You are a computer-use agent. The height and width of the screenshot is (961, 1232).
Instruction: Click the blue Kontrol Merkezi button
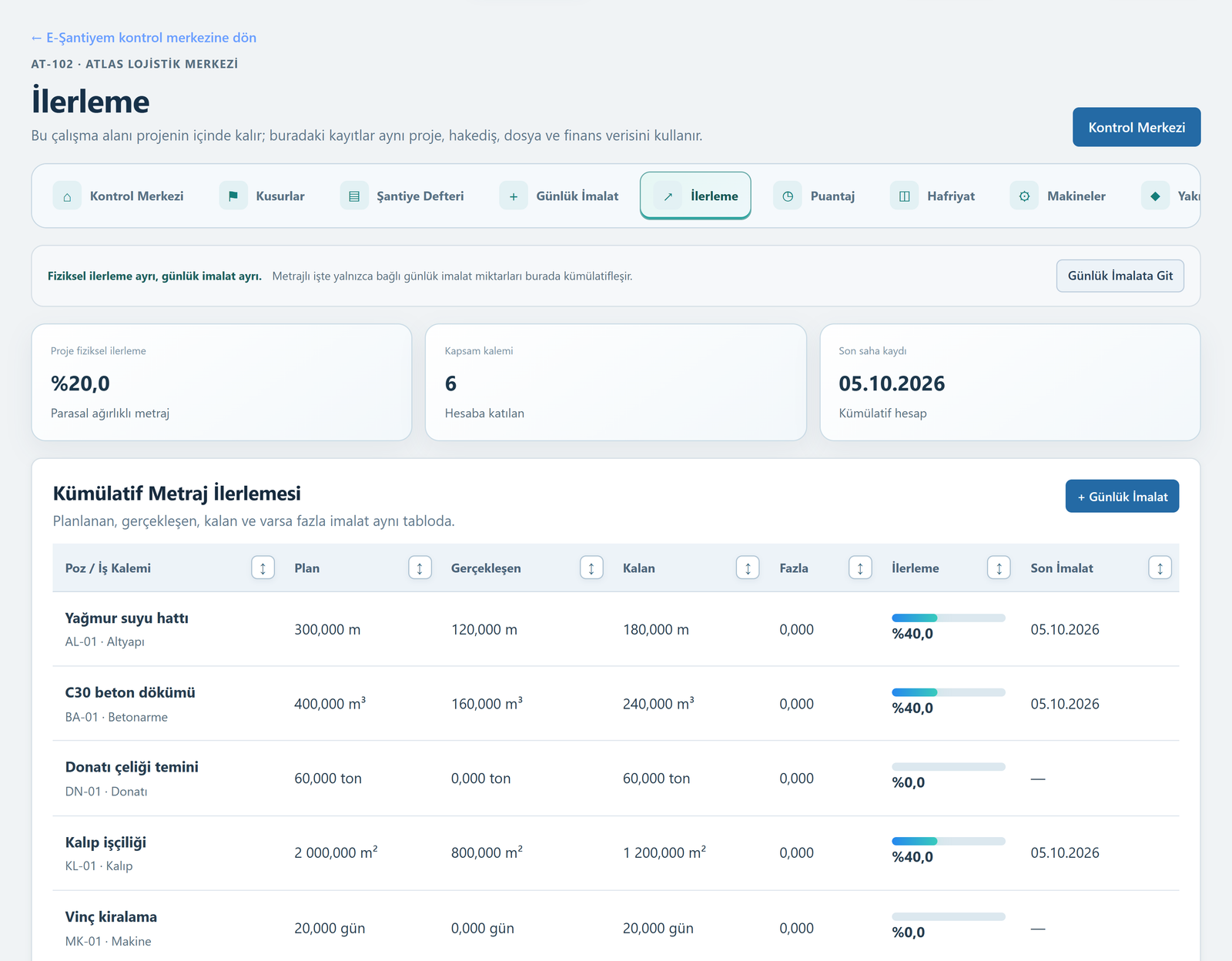pos(1137,127)
